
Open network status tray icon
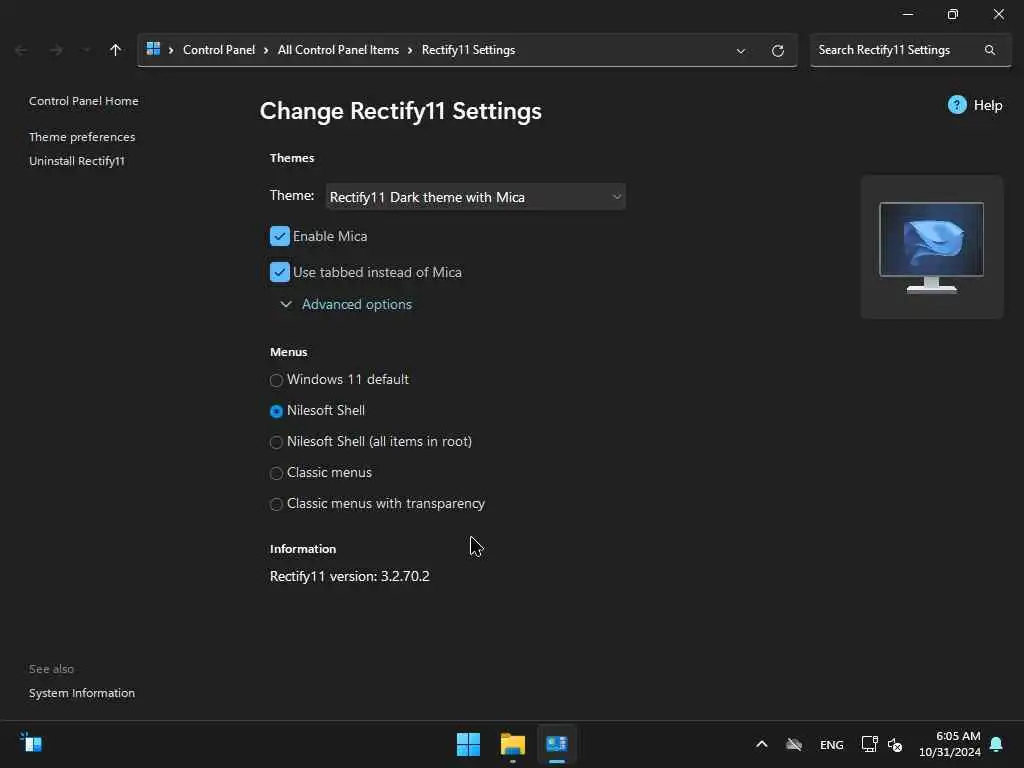click(x=869, y=744)
